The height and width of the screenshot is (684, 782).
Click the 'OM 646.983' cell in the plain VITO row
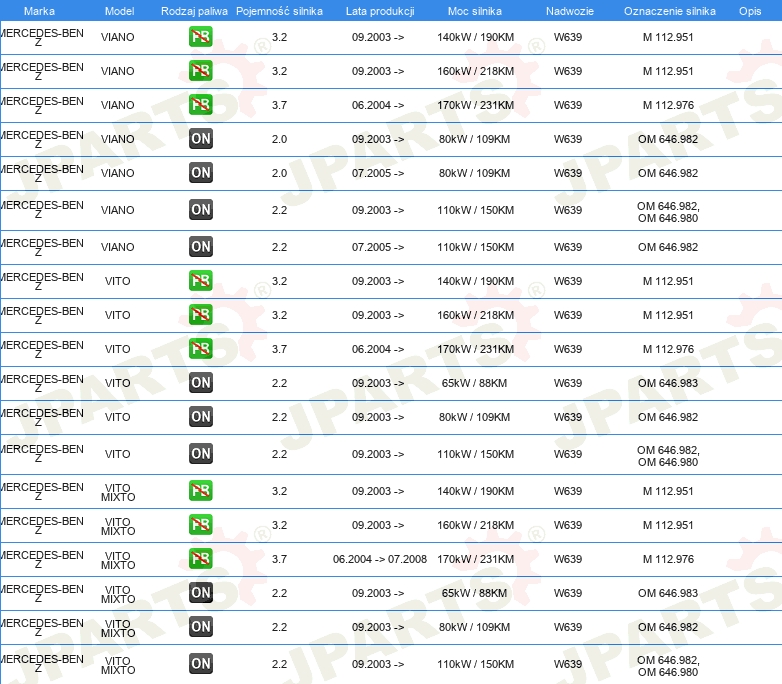[x=668, y=383]
